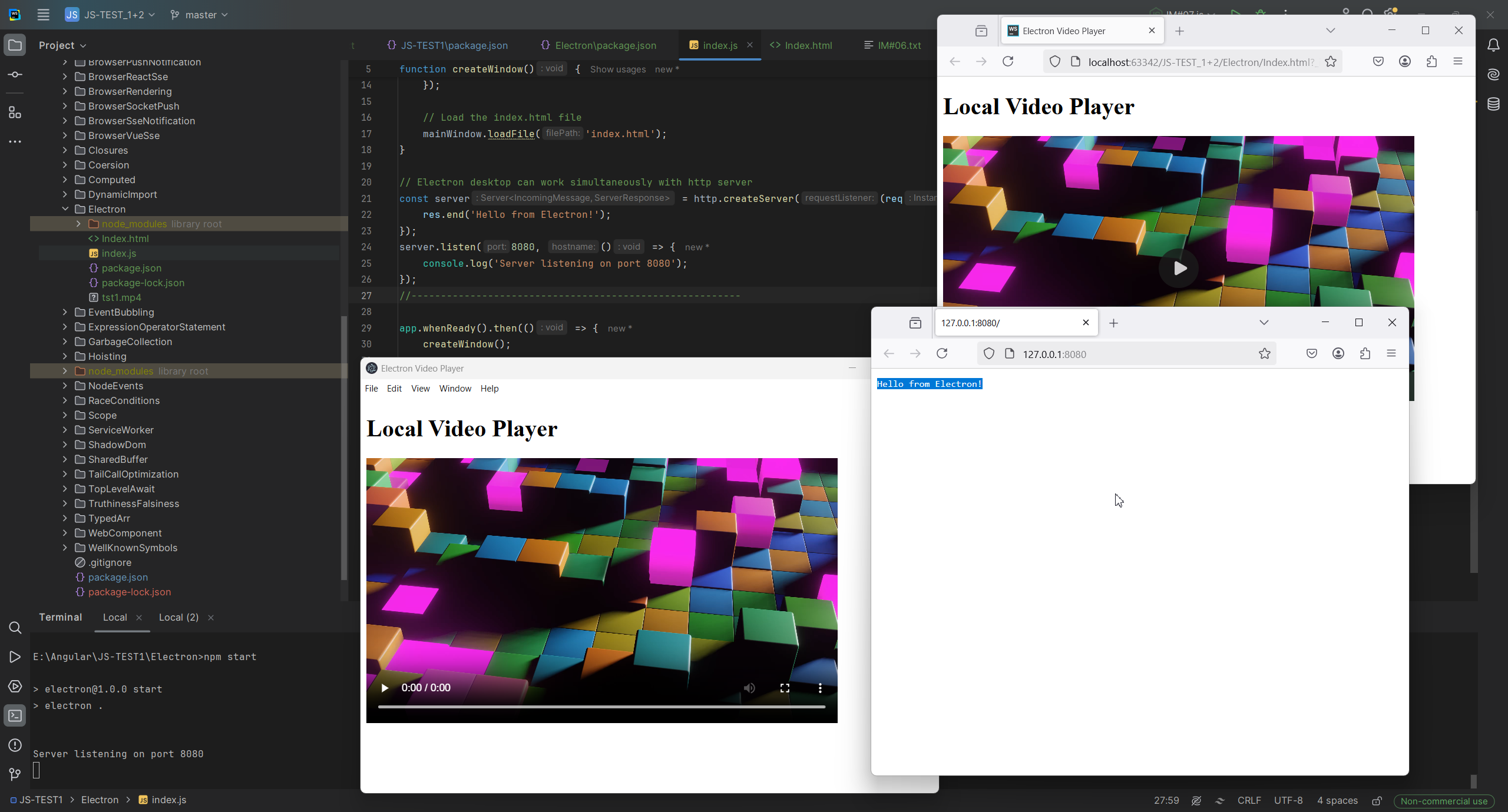
Task: Bookmark the 127.0.0.1:8080 page with star
Action: [1264, 353]
